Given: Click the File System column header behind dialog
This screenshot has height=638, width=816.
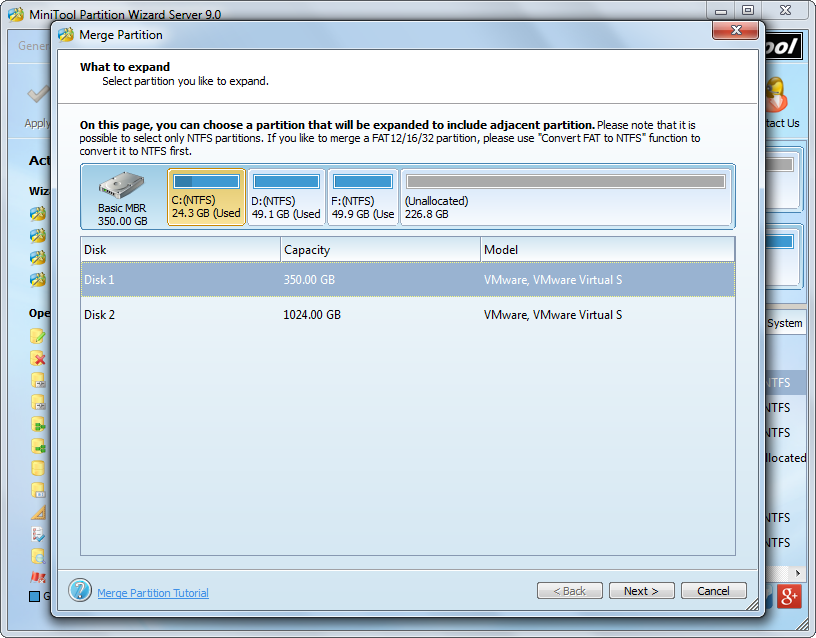Looking at the screenshot, I should (x=785, y=323).
